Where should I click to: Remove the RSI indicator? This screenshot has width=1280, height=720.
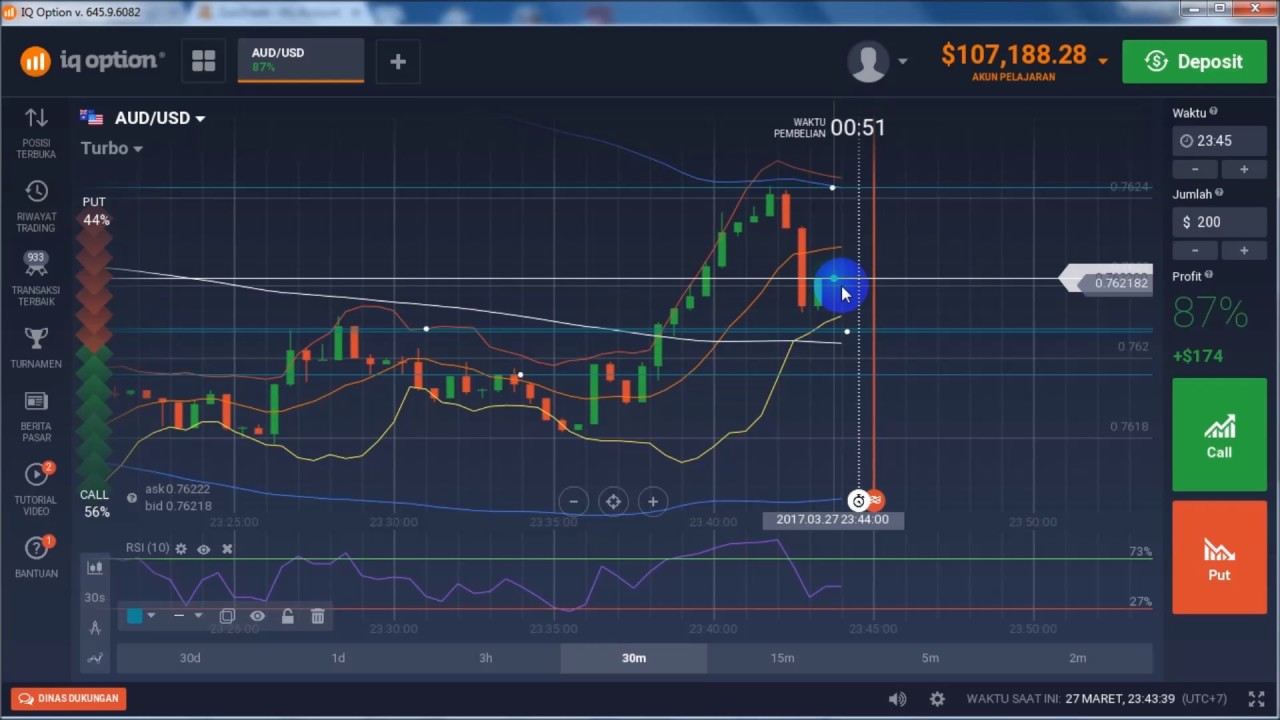(227, 548)
